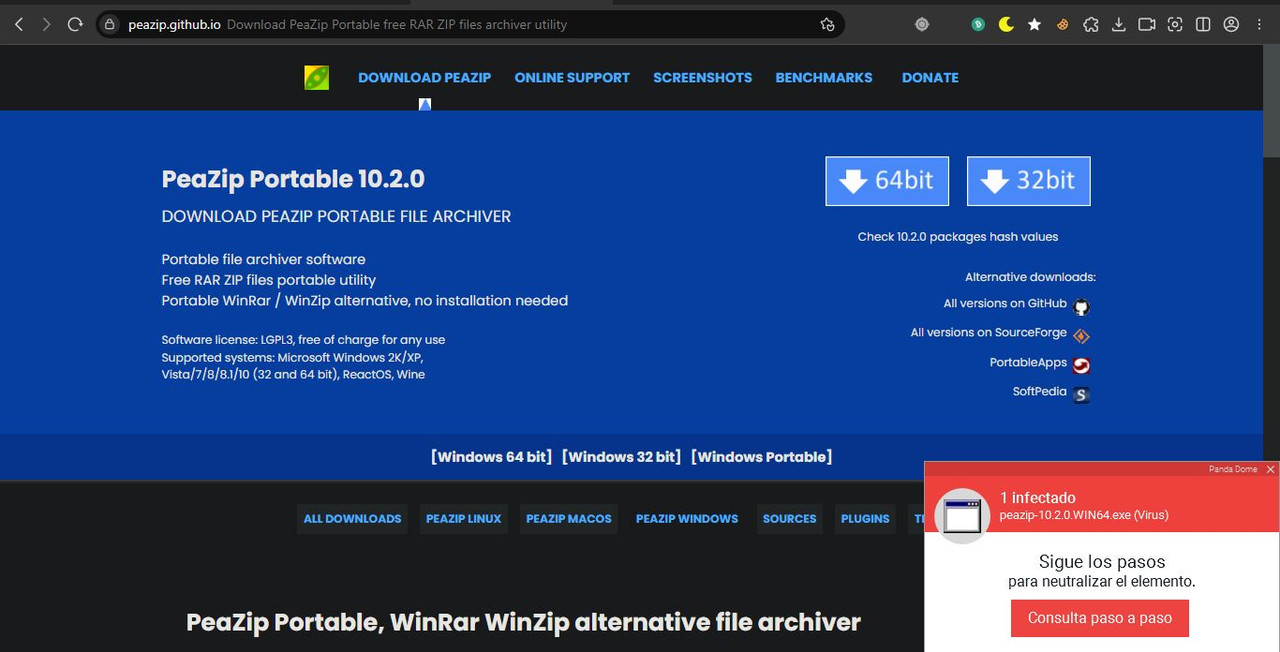Screen dimensions: 1280x652
Task: Open the browser downloads icon
Action: click(1119, 24)
